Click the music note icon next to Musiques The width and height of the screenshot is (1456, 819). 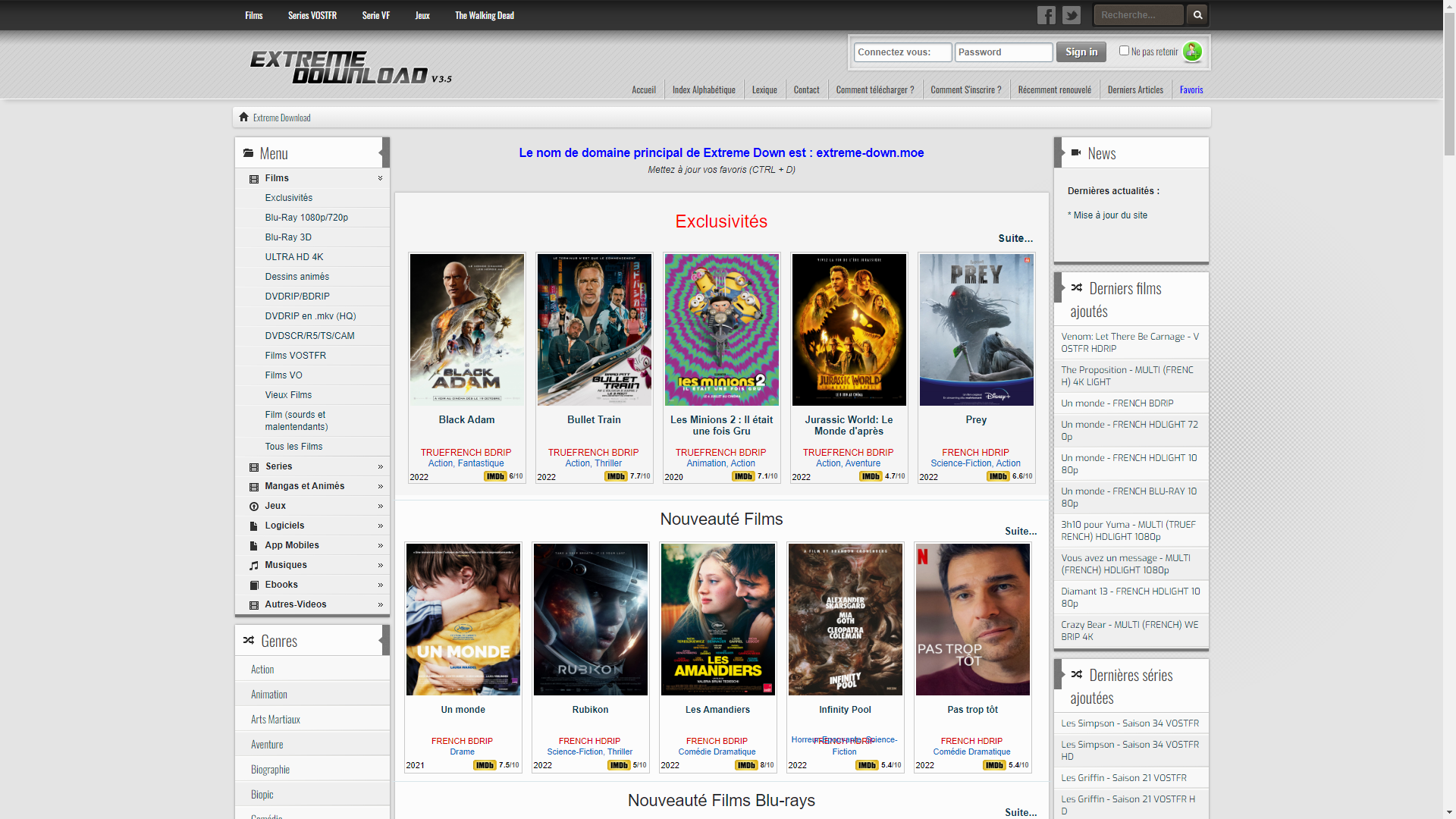(x=254, y=566)
